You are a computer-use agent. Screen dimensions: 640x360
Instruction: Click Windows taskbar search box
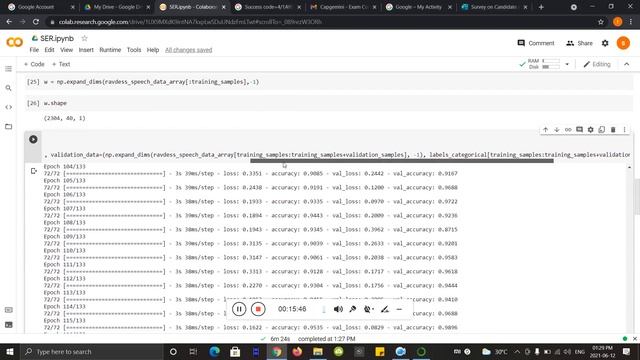tap(92, 351)
